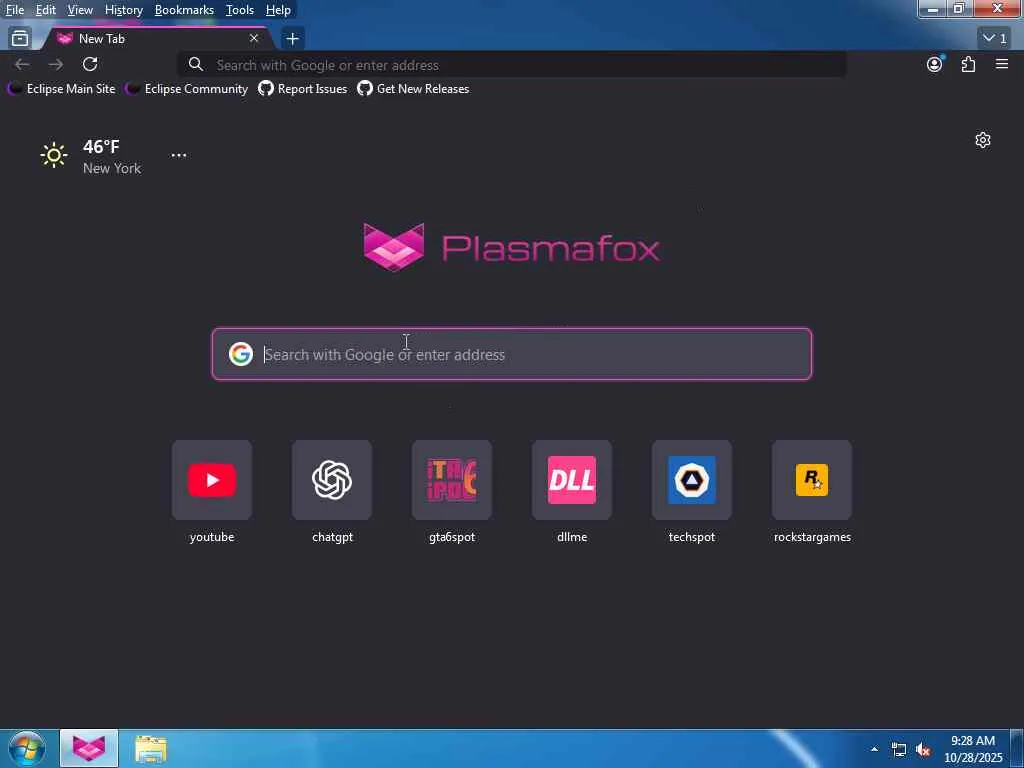
Task: Open the hamburger application menu
Action: [x=1002, y=64]
